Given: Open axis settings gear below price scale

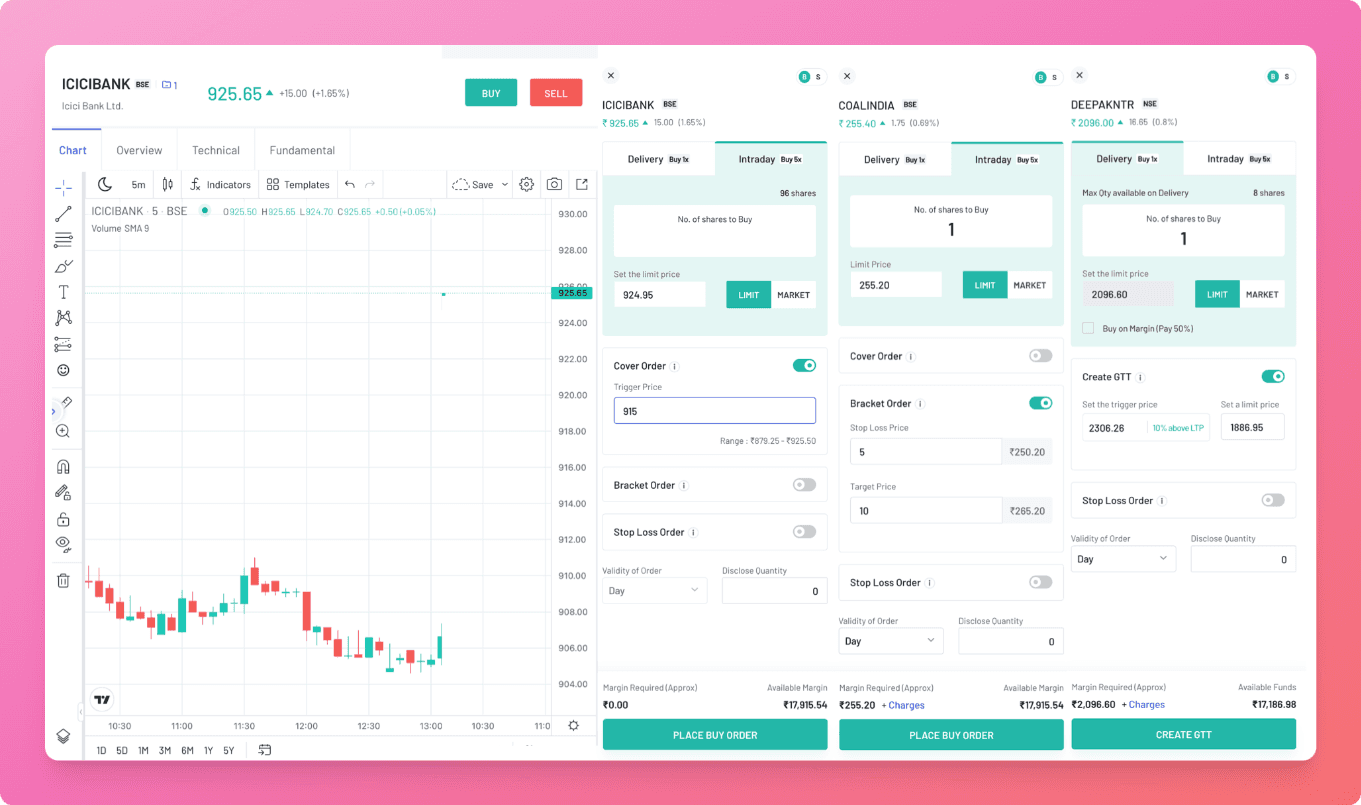Looking at the screenshot, I should 573,726.
